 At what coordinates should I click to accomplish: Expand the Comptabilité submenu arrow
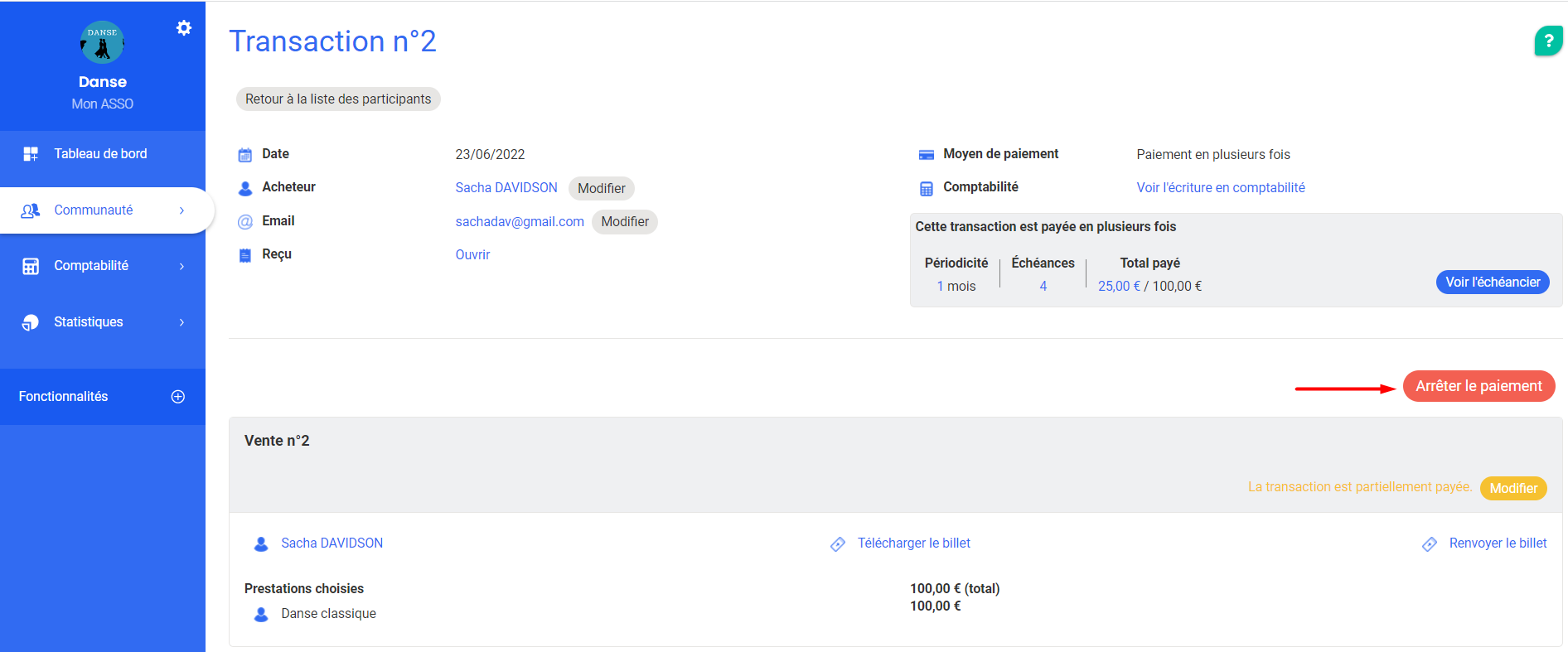[181, 266]
